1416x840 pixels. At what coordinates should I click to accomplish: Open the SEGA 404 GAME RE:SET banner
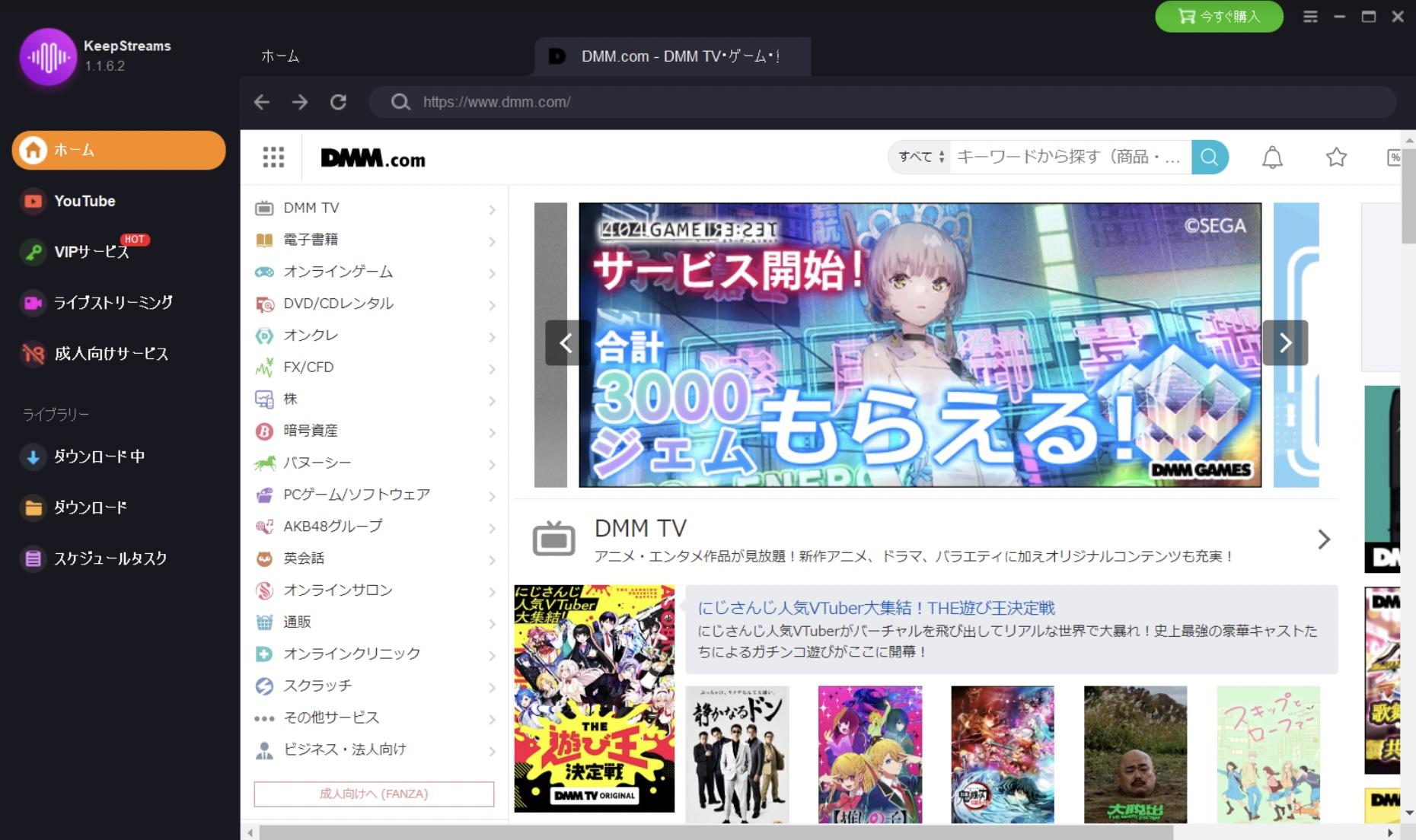920,345
